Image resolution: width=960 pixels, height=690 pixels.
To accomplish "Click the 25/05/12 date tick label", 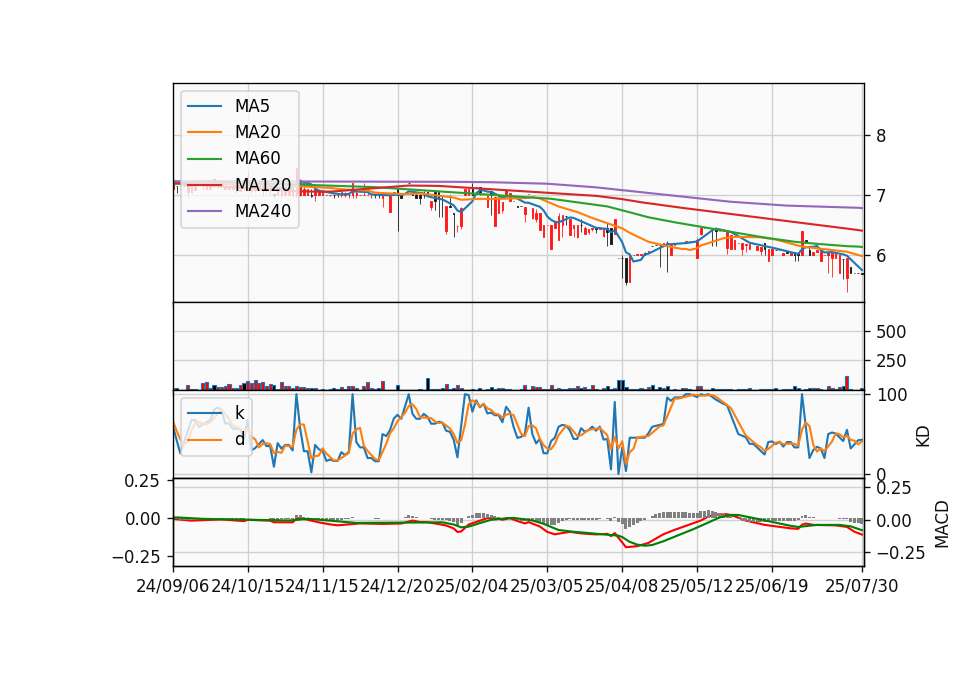I will [697, 586].
